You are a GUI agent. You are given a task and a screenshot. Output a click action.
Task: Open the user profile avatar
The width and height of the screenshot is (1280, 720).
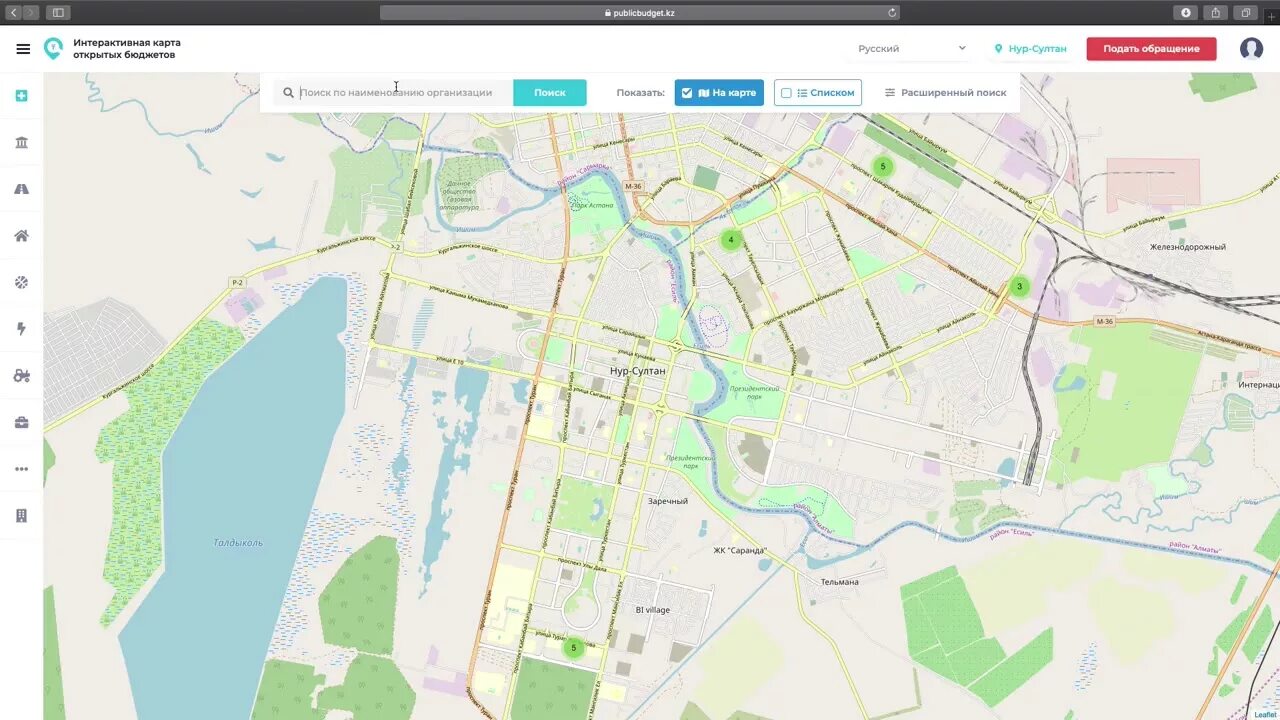pyautogui.click(x=1251, y=49)
